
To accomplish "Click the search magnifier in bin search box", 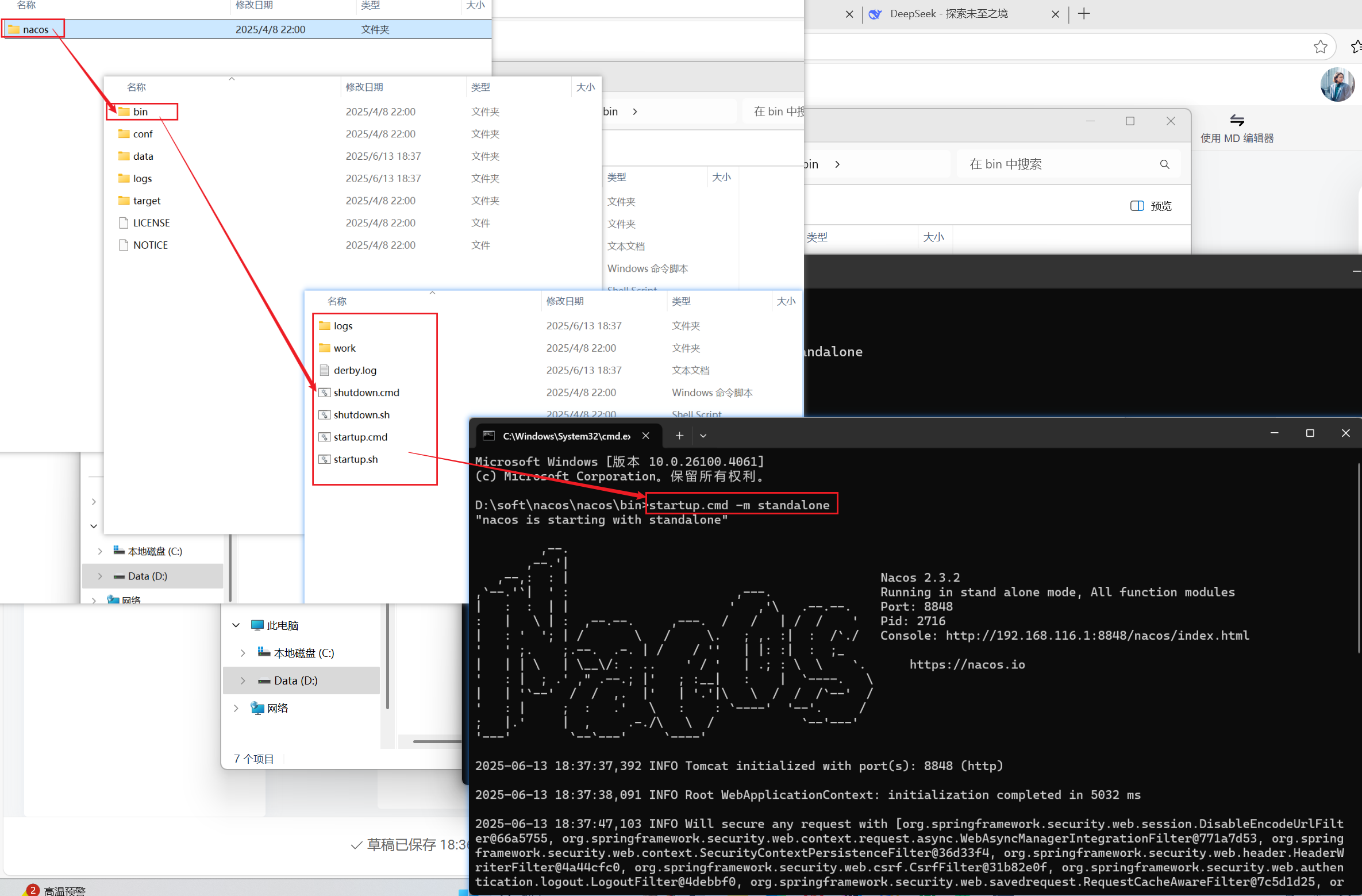I will point(1164,164).
